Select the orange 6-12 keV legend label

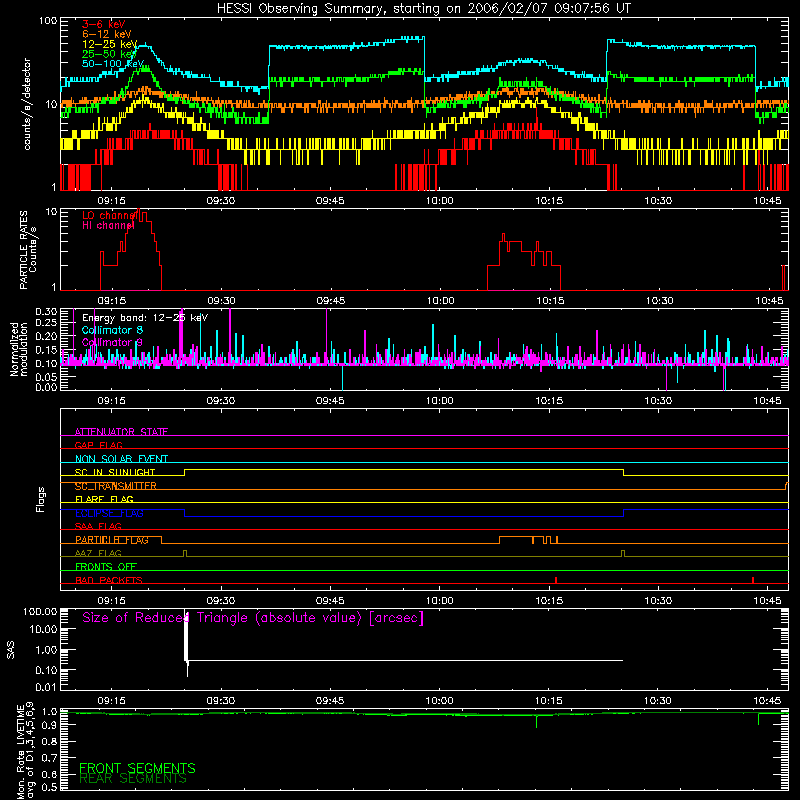tap(107, 34)
